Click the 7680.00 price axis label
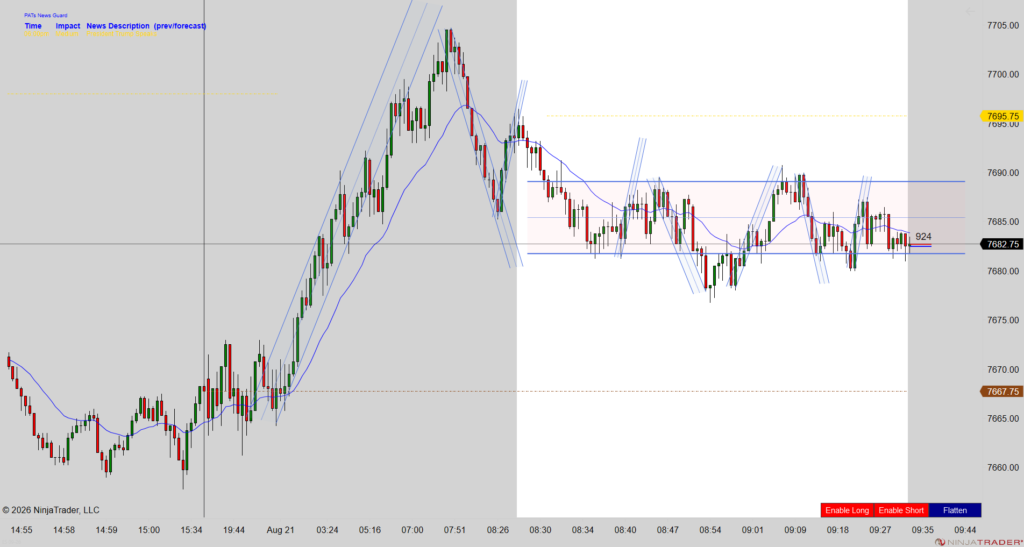The height and width of the screenshot is (547, 1024). pos(1004,271)
